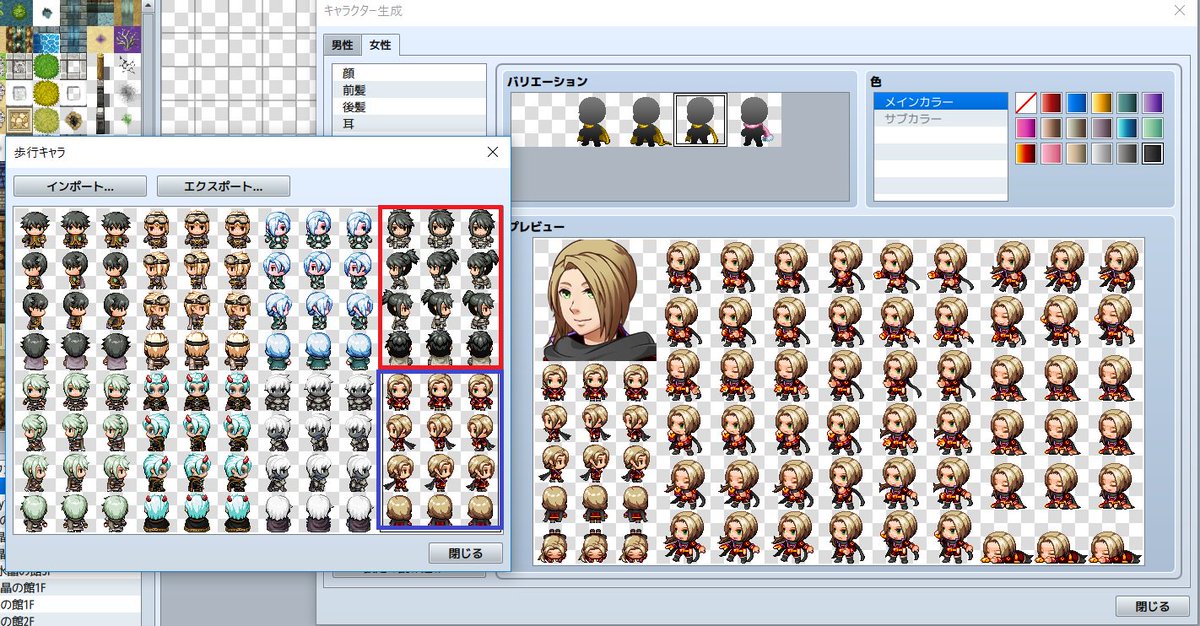
Task: Pick the pink color swatch
Action: (1051, 154)
